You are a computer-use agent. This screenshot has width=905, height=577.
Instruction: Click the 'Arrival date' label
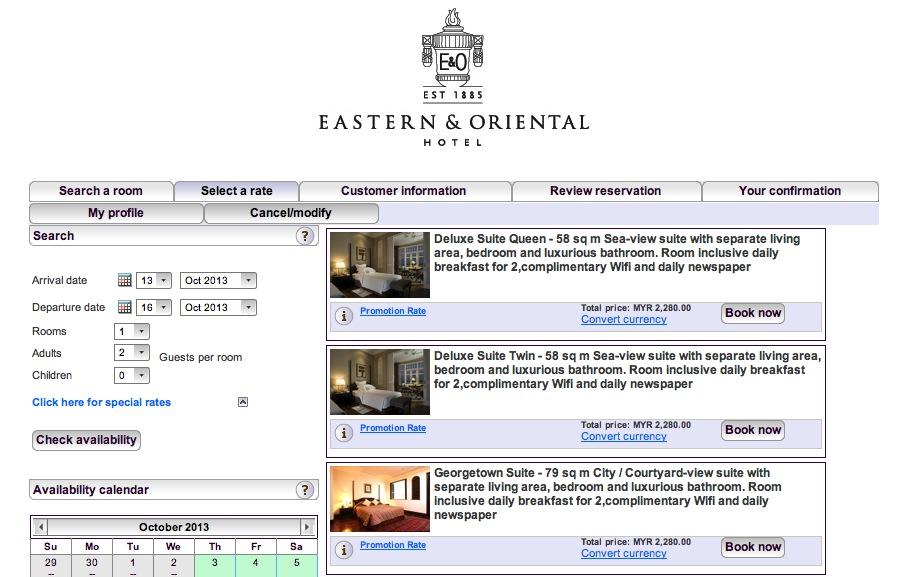tap(59, 280)
